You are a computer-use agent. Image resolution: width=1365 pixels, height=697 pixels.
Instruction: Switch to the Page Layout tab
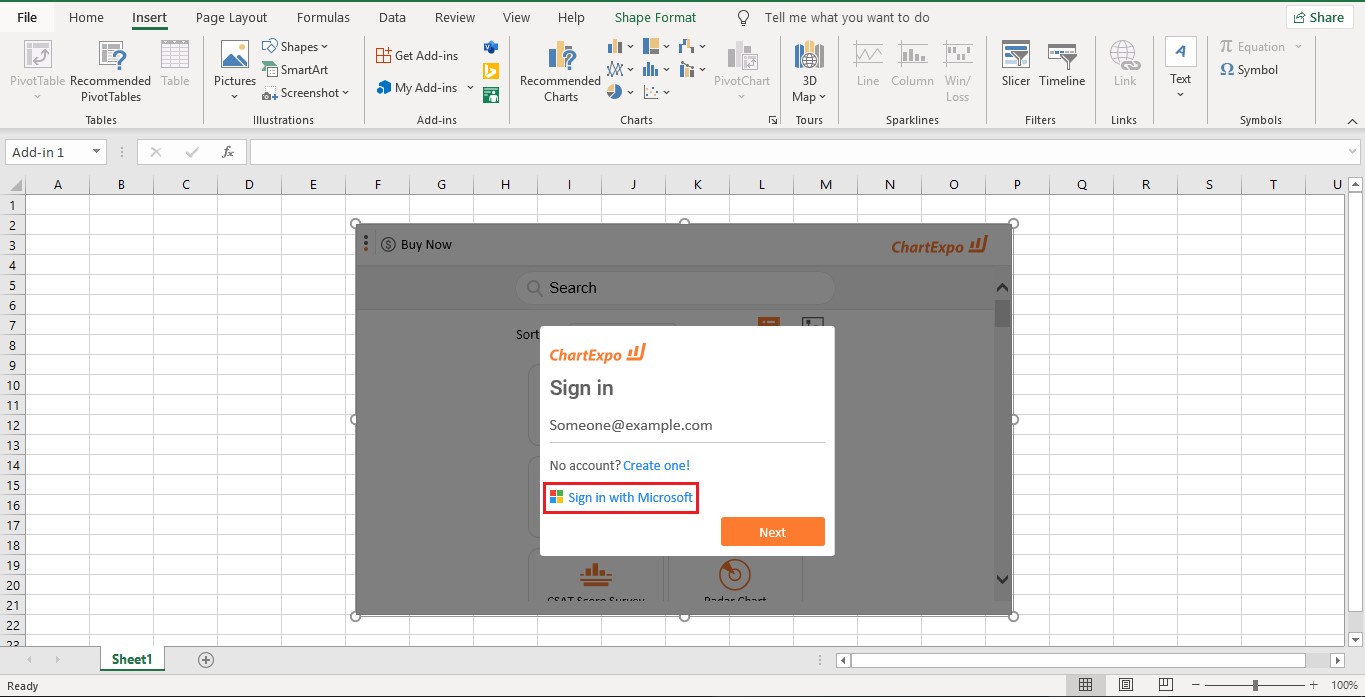tap(231, 17)
